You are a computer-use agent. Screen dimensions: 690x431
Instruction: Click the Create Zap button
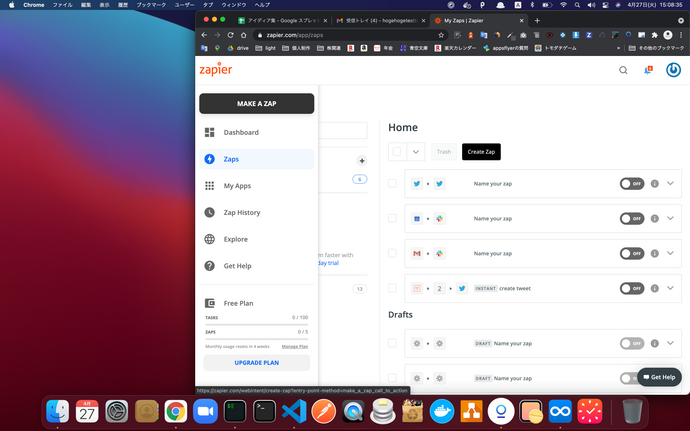(x=481, y=152)
